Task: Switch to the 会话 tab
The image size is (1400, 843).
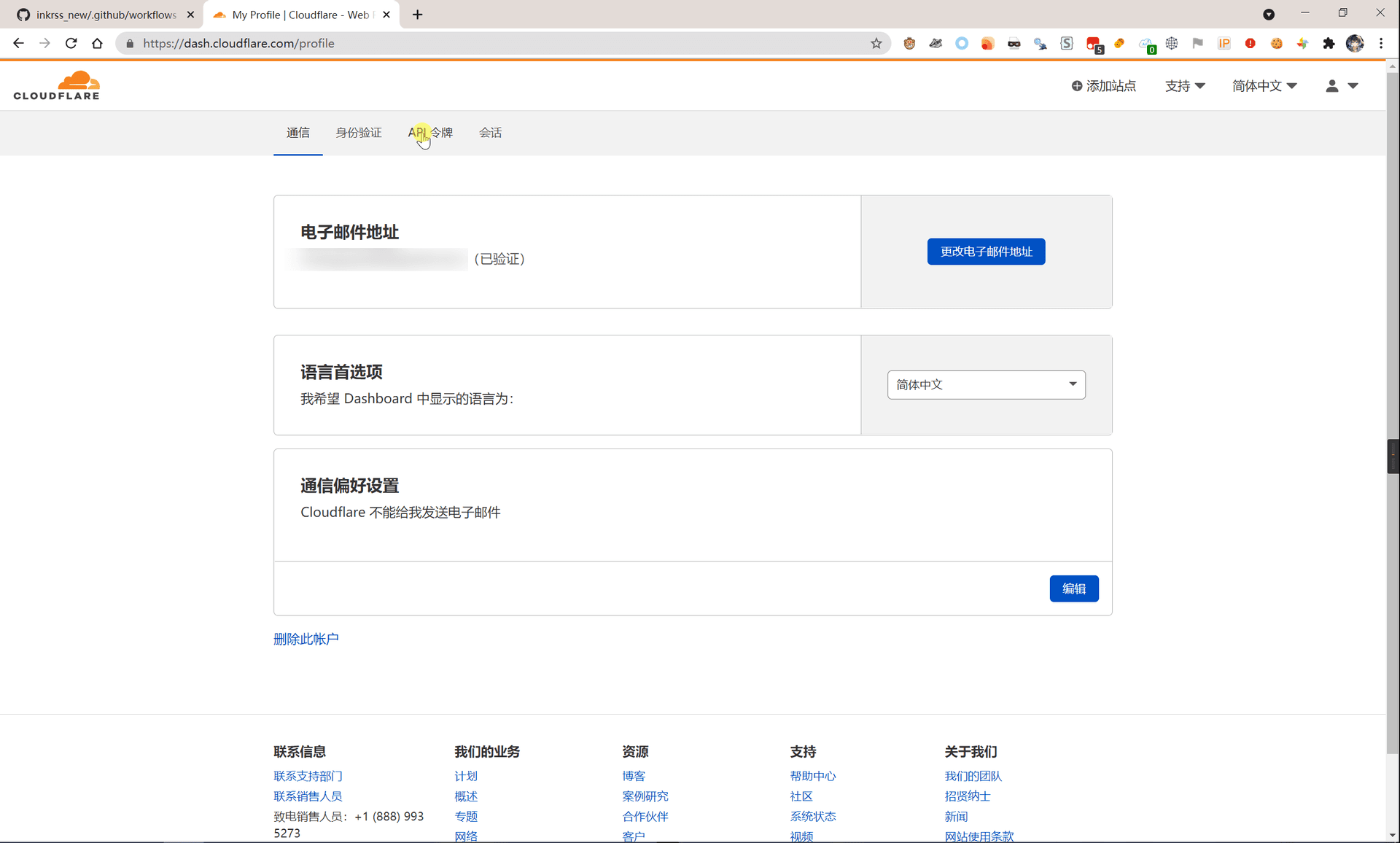Action: click(490, 133)
